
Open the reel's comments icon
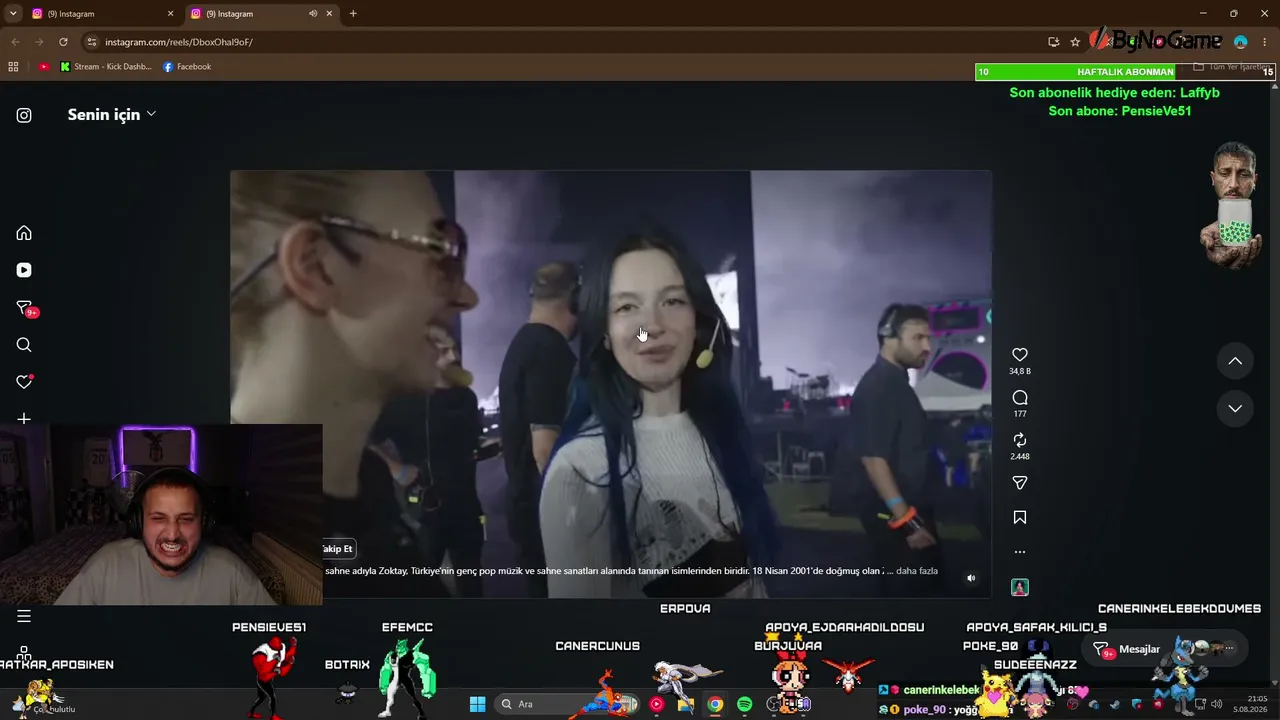point(1020,398)
